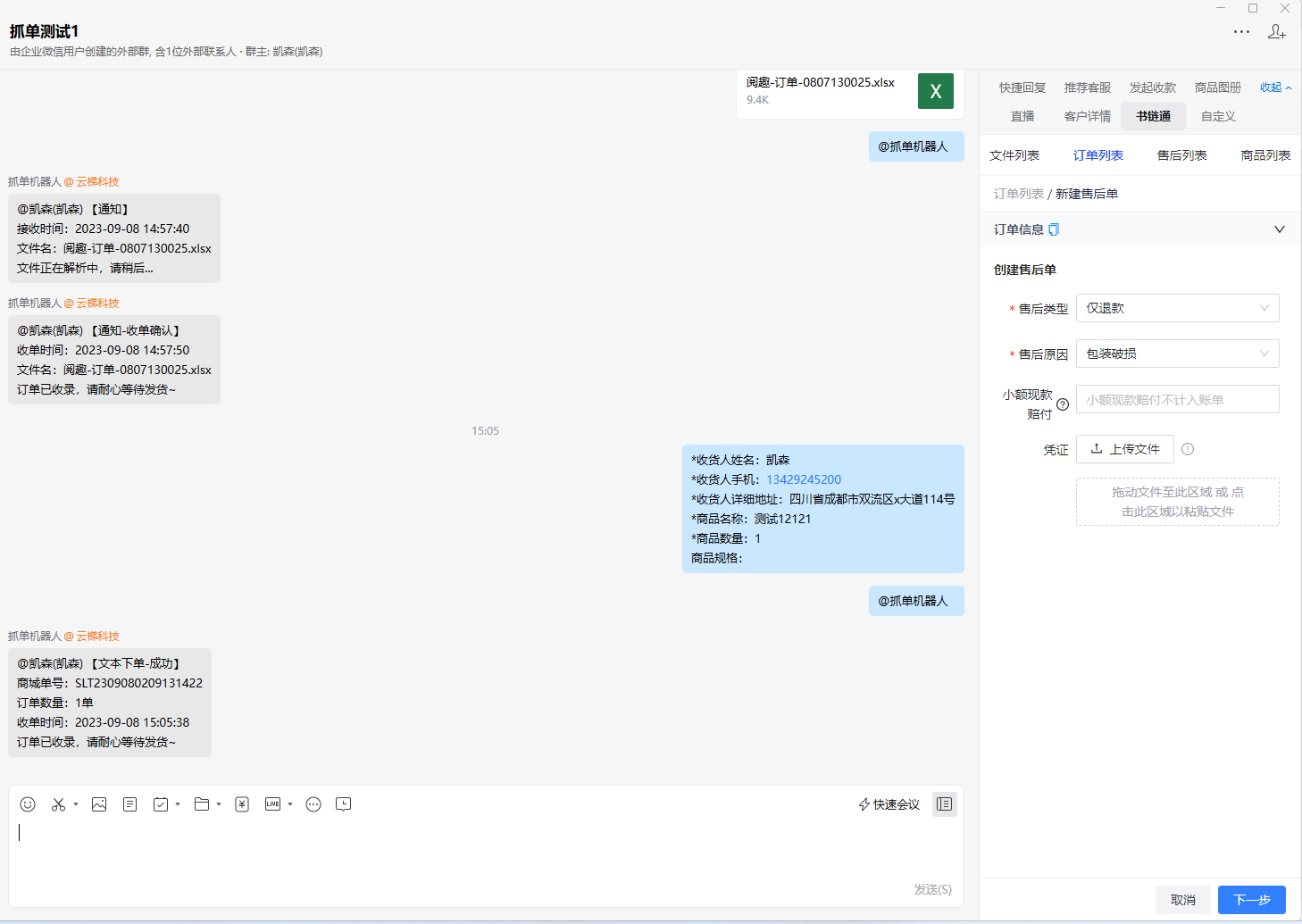Click 下一步 to proceed

pyautogui.click(x=1252, y=900)
